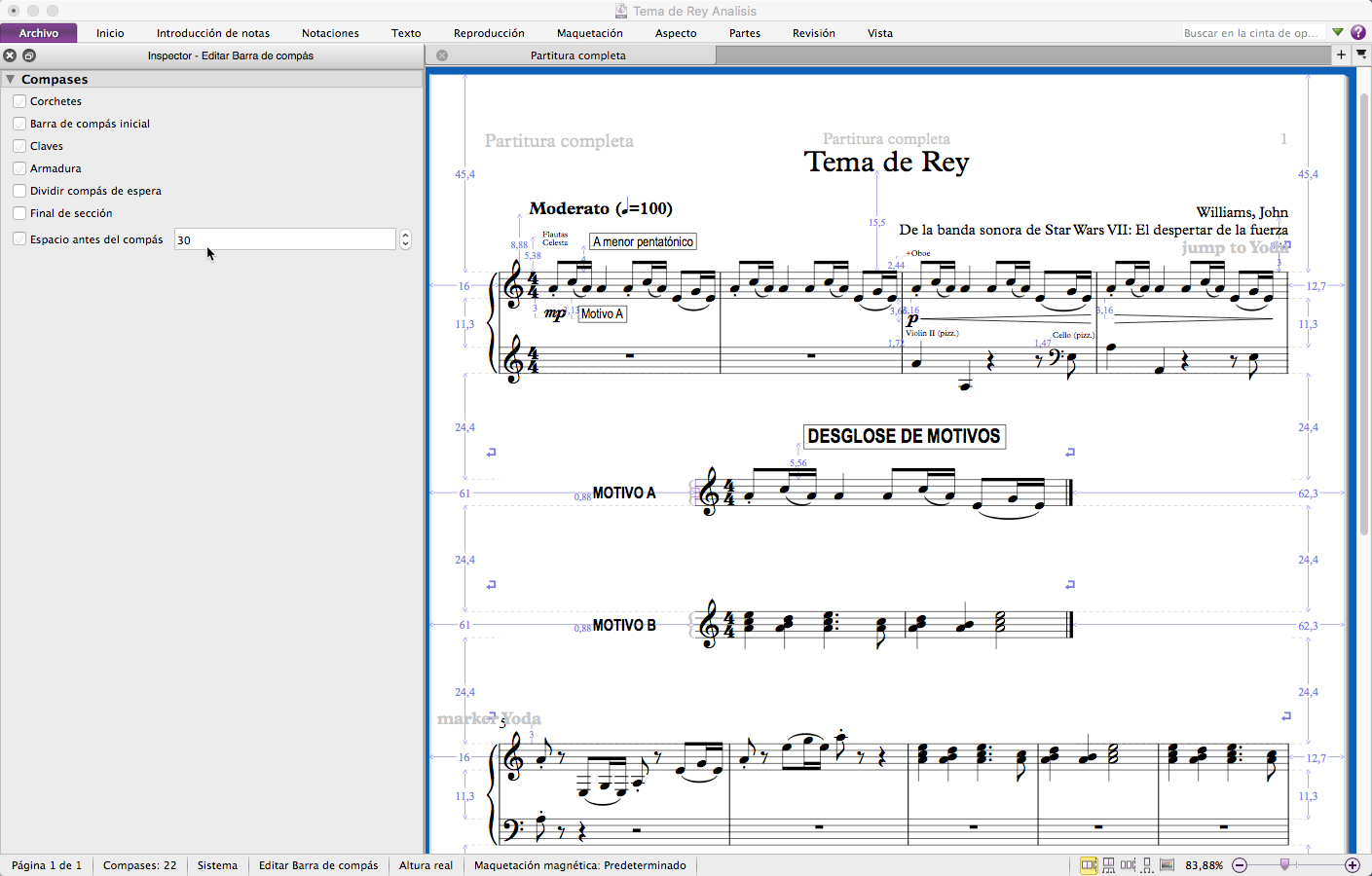Image resolution: width=1372 pixels, height=876 pixels.
Task: Select the treble clef of MOTIVO B staff
Action: (710, 624)
